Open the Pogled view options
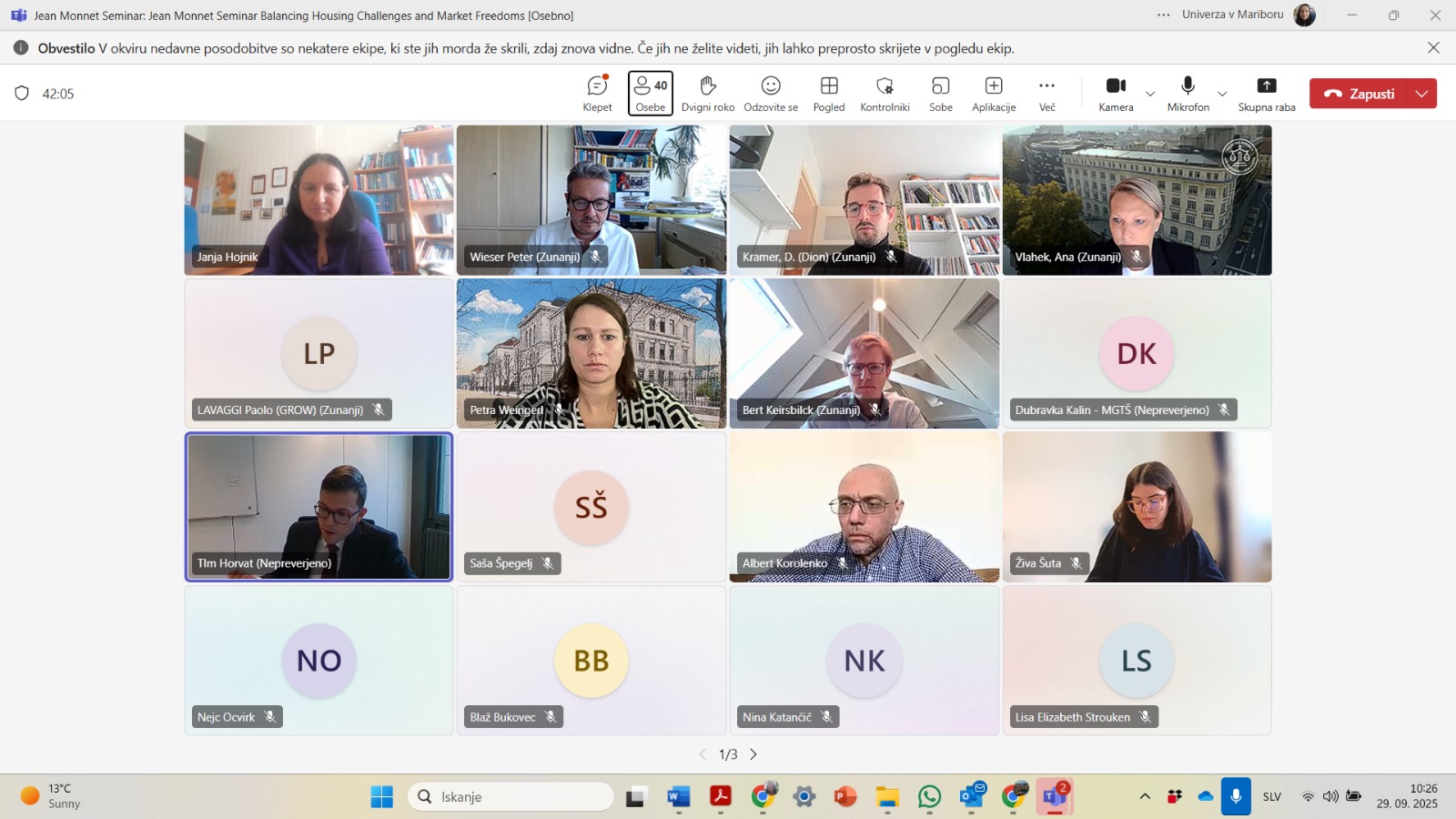Image resolution: width=1456 pixels, height=819 pixels. point(828,94)
